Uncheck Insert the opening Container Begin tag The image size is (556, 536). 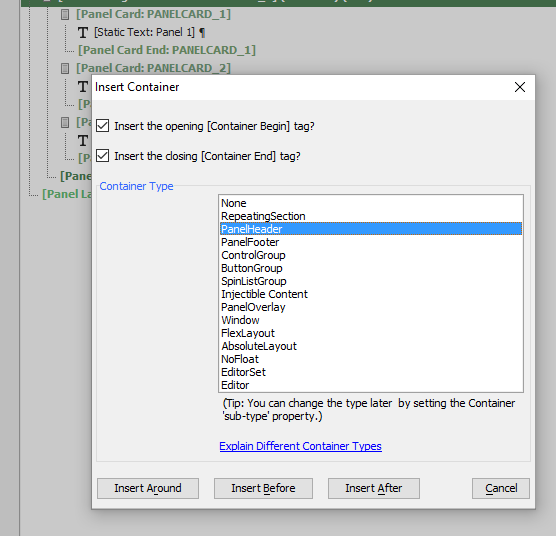(x=102, y=126)
